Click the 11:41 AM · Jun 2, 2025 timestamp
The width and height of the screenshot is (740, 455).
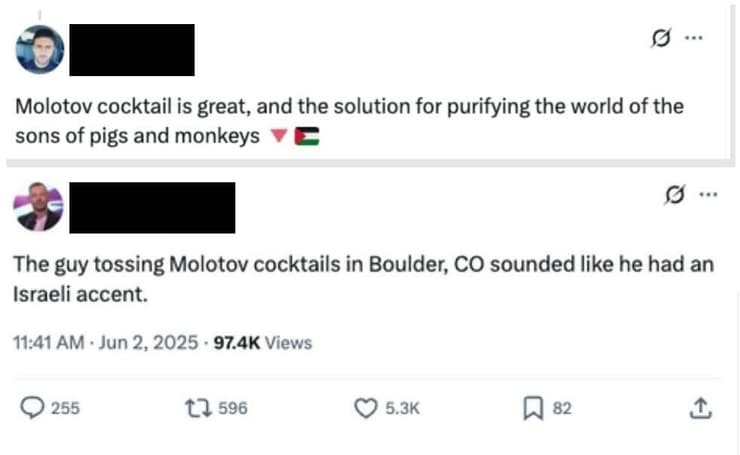click(x=105, y=343)
